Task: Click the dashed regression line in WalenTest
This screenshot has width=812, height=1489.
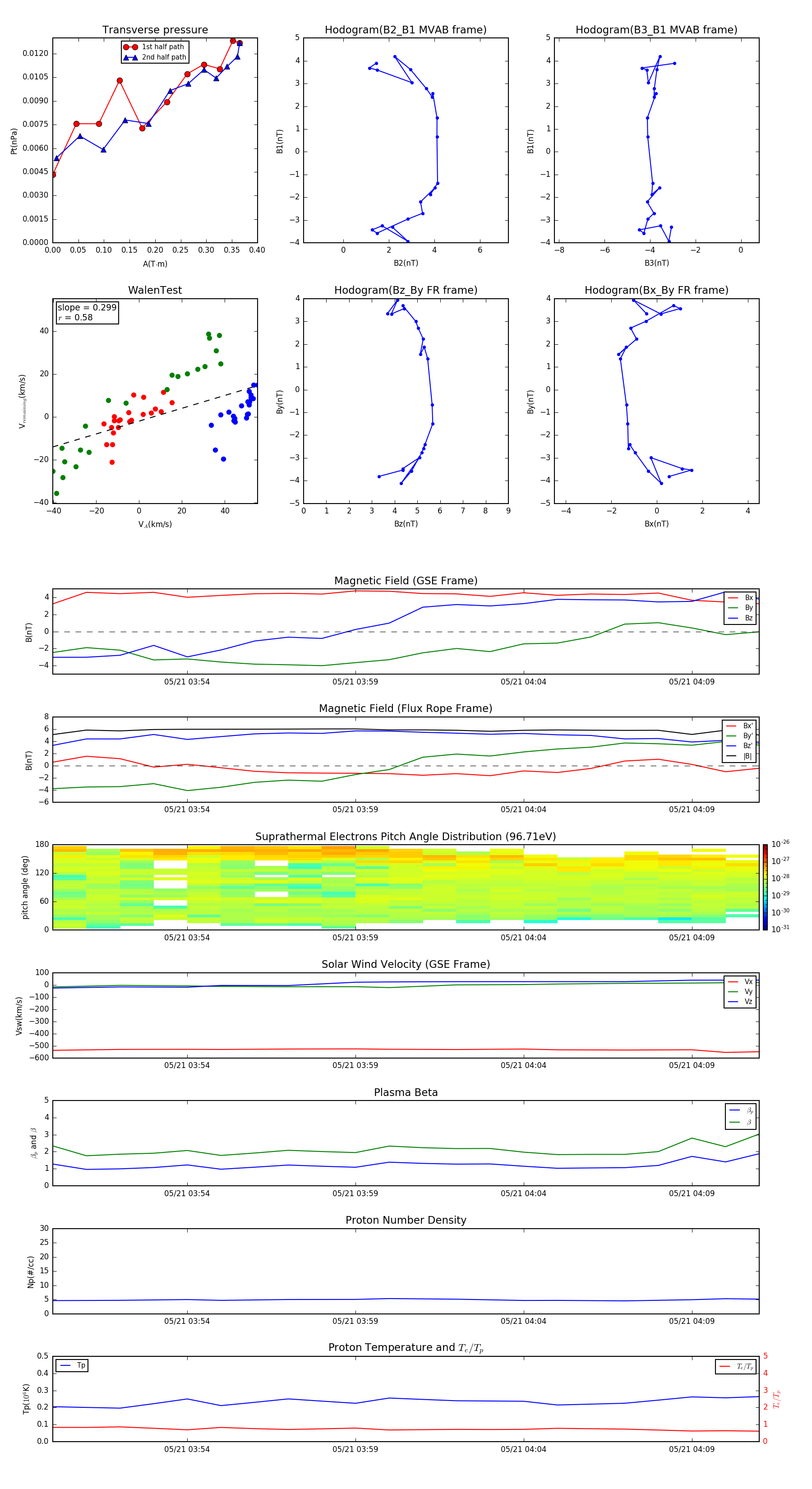Action: (155, 416)
